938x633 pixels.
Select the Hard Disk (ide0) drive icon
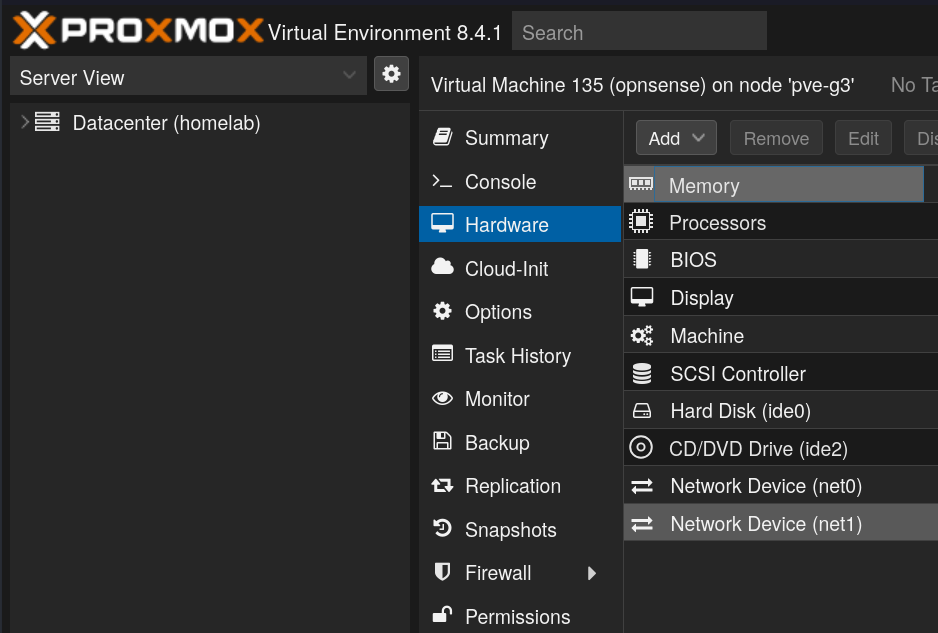click(641, 411)
